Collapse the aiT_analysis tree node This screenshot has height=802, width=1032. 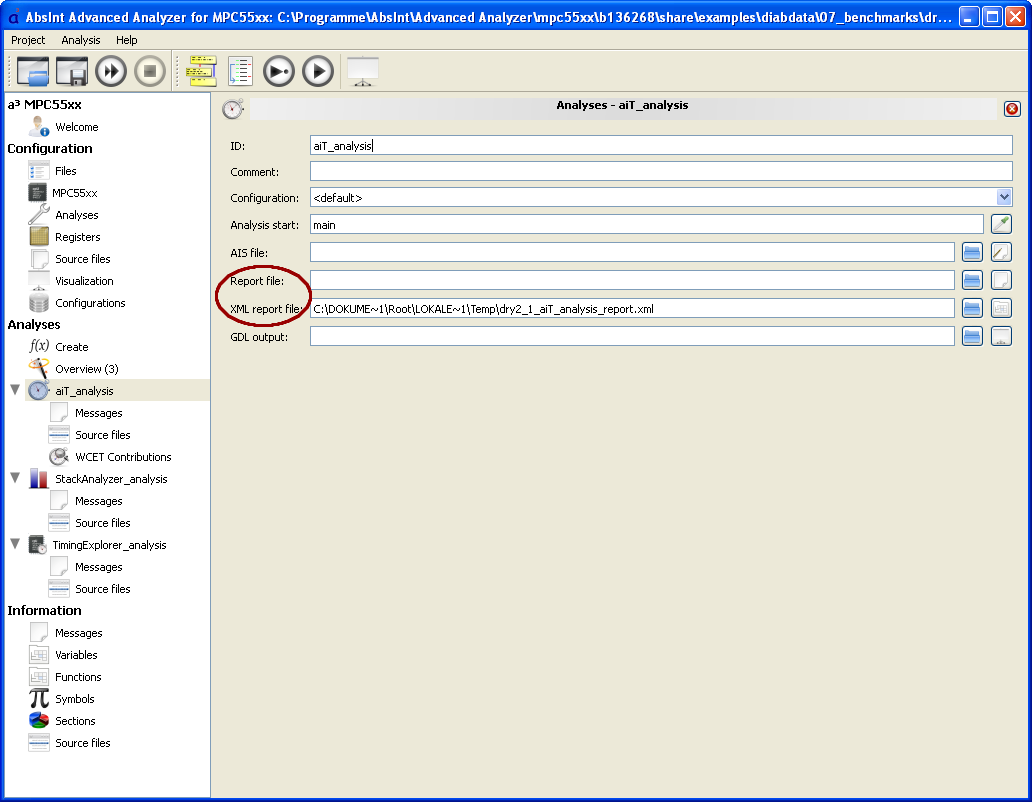tap(15, 389)
